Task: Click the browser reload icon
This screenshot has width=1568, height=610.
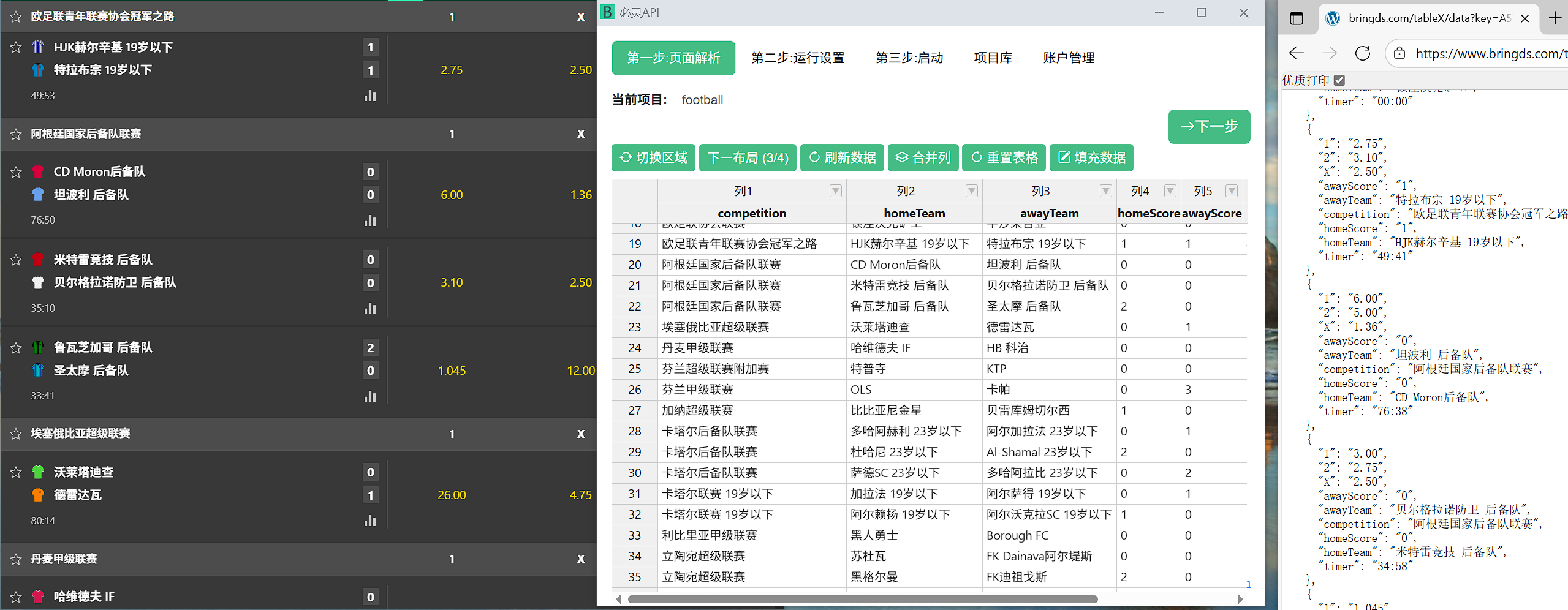Action: pos(1362,54)
